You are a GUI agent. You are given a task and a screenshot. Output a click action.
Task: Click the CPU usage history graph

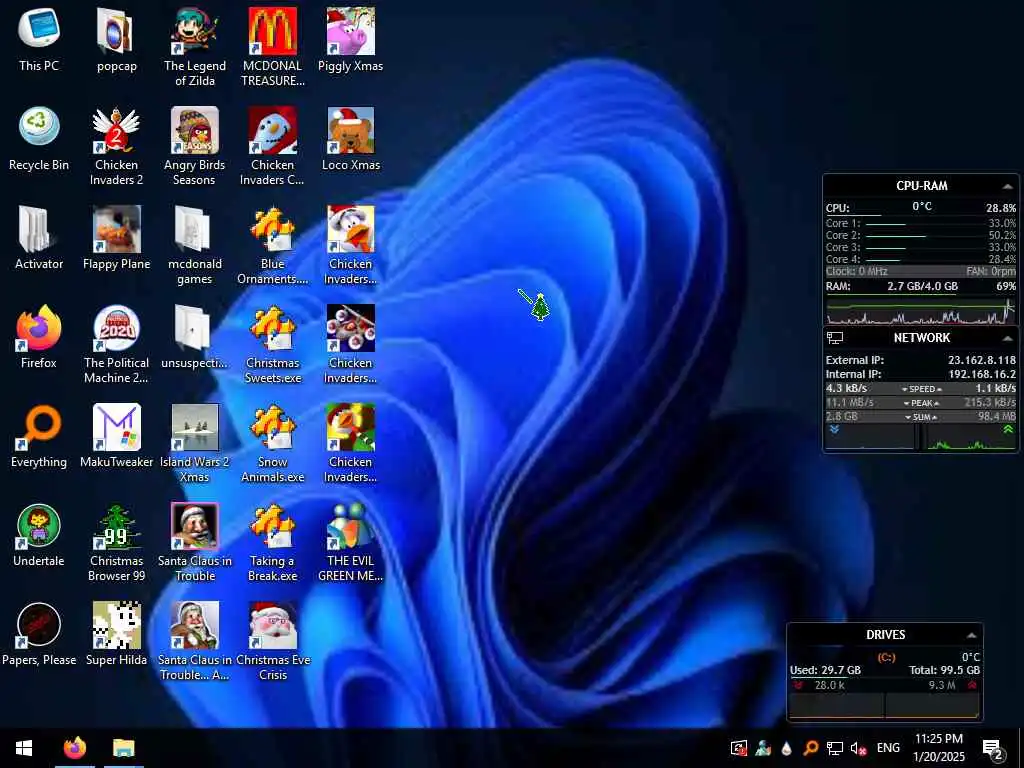click(921, 312)
